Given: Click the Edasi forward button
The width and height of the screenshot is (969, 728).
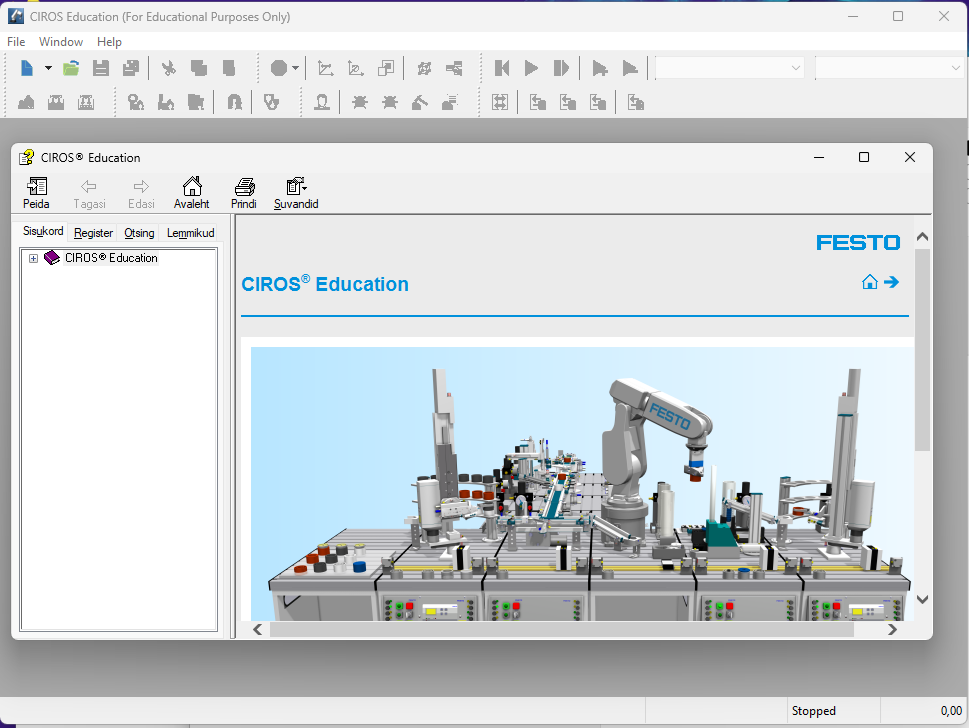Looking at the screenshot, I should (x=141, y=193).
